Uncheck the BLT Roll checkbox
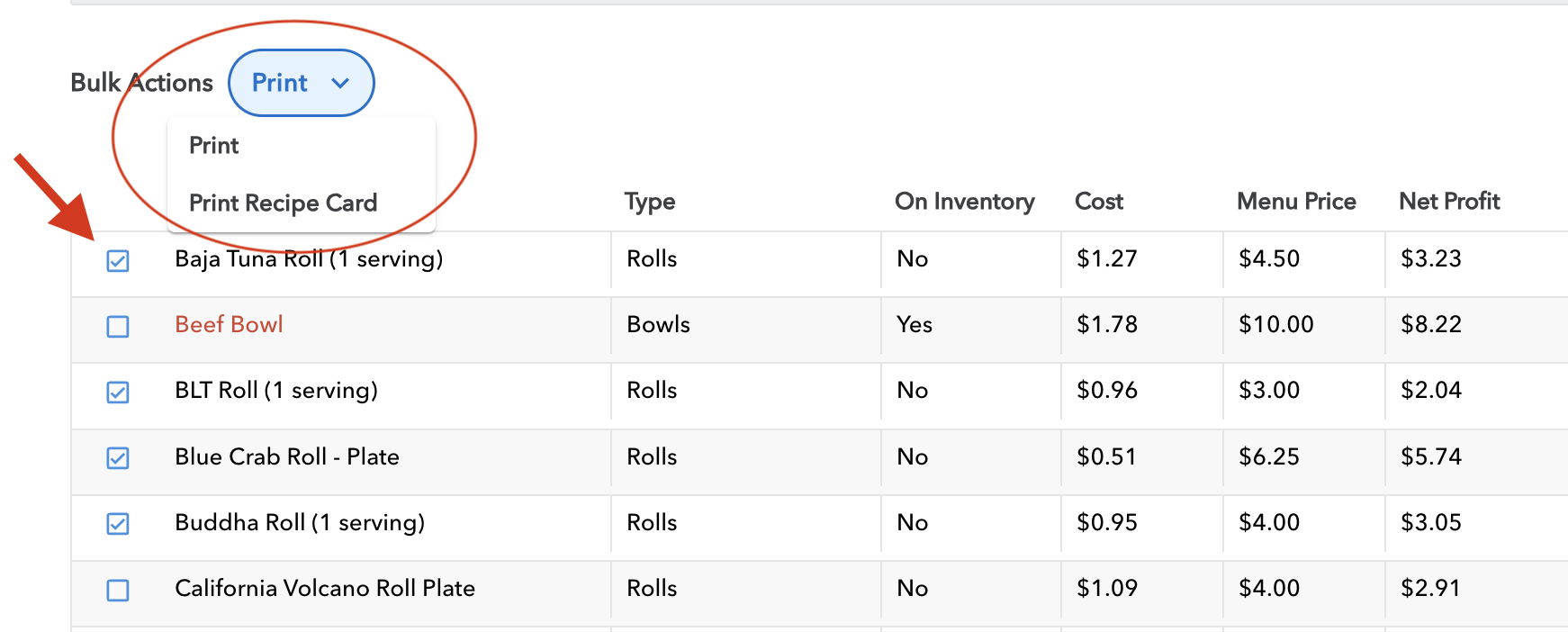The height and width of the screenshot is (632, 1568). pyautogui.click(x=118, y=393)
